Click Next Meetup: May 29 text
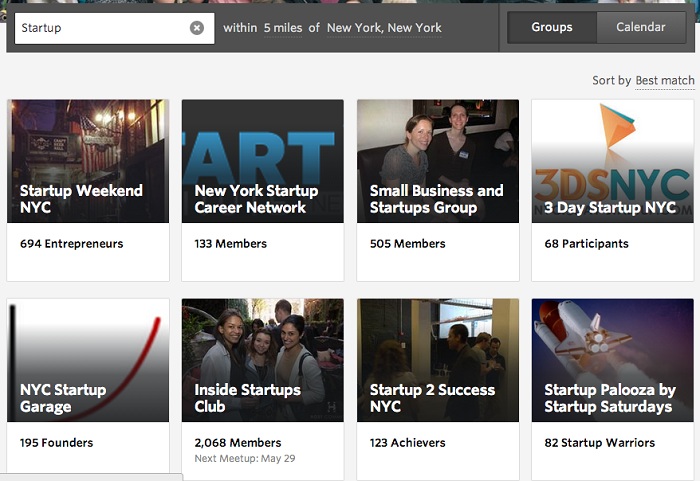This screenshot has height=481, width=700. click(x=245, y=459)
